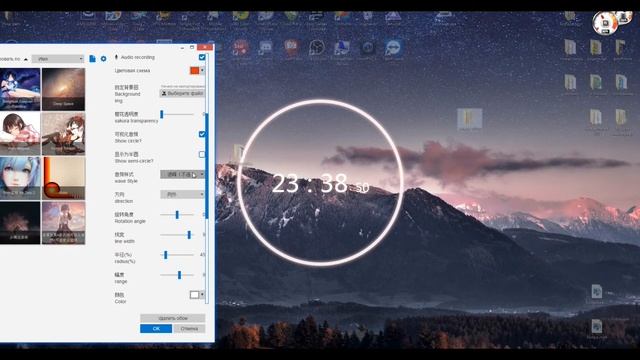Click the round widget in top-right corner
640x360 pixels.
[x=605, y=22]
